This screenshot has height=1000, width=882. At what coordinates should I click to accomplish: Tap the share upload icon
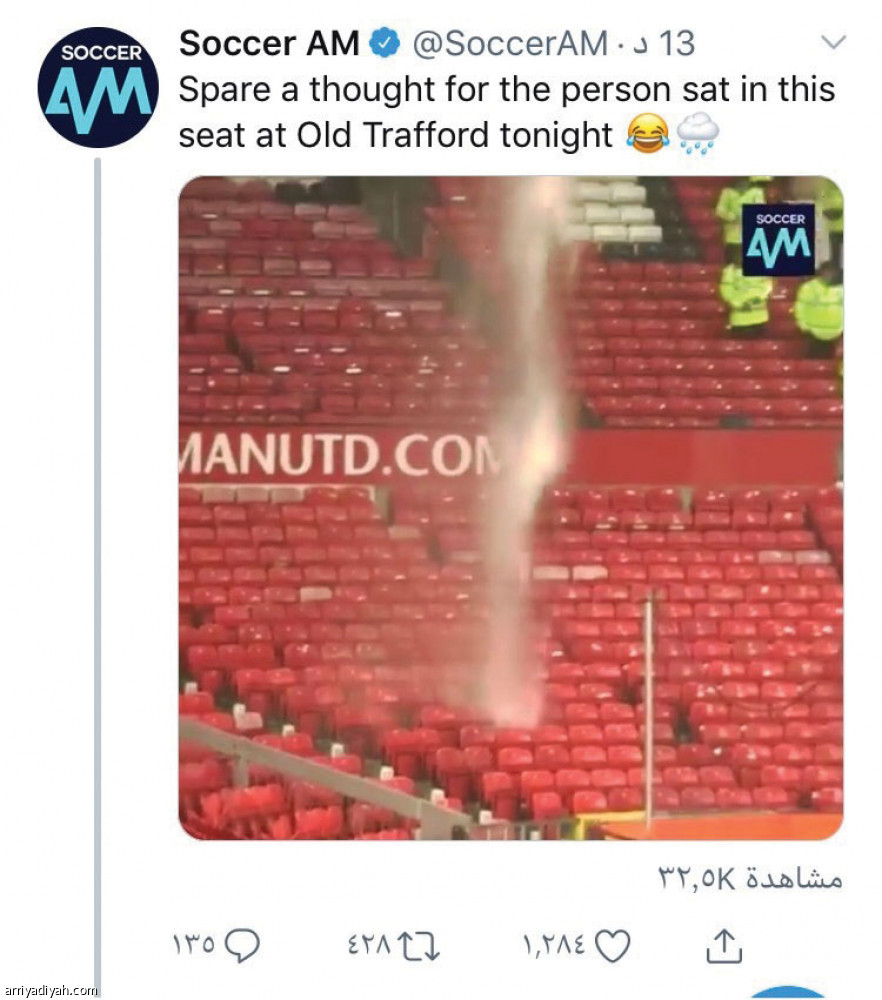click(x=724, y=945)
